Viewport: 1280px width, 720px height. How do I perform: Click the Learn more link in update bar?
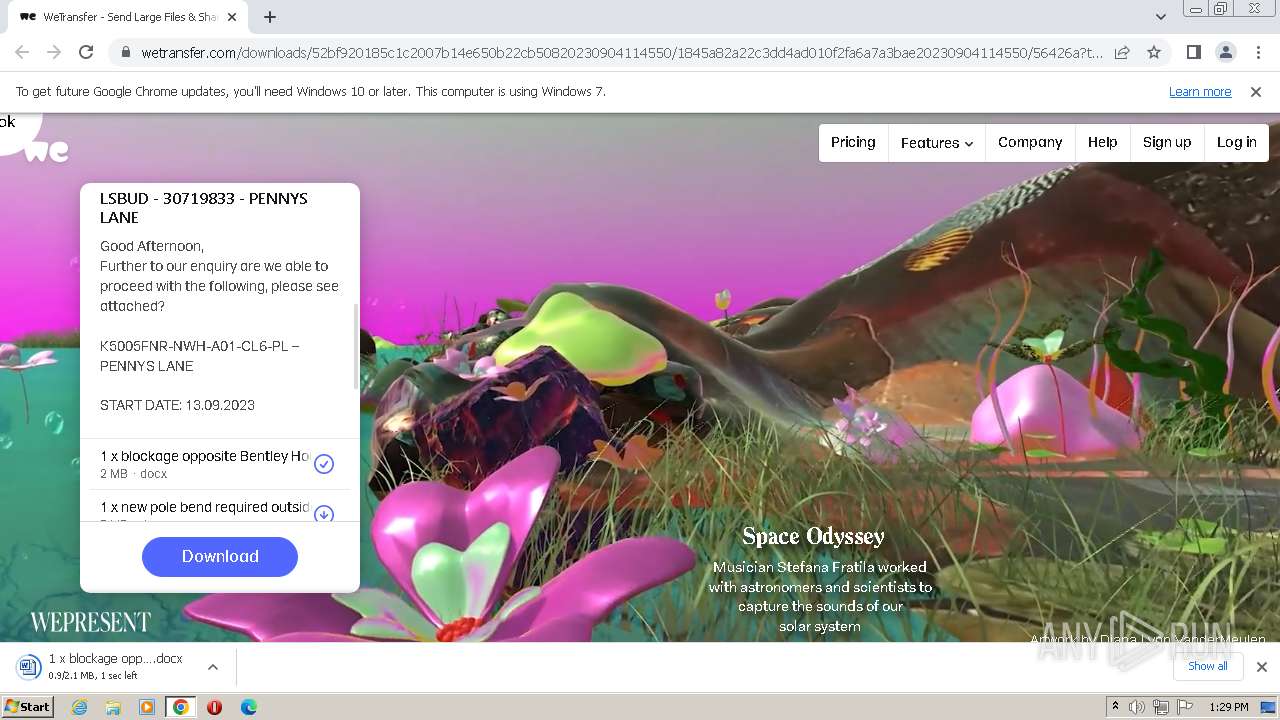point(1200,91)
